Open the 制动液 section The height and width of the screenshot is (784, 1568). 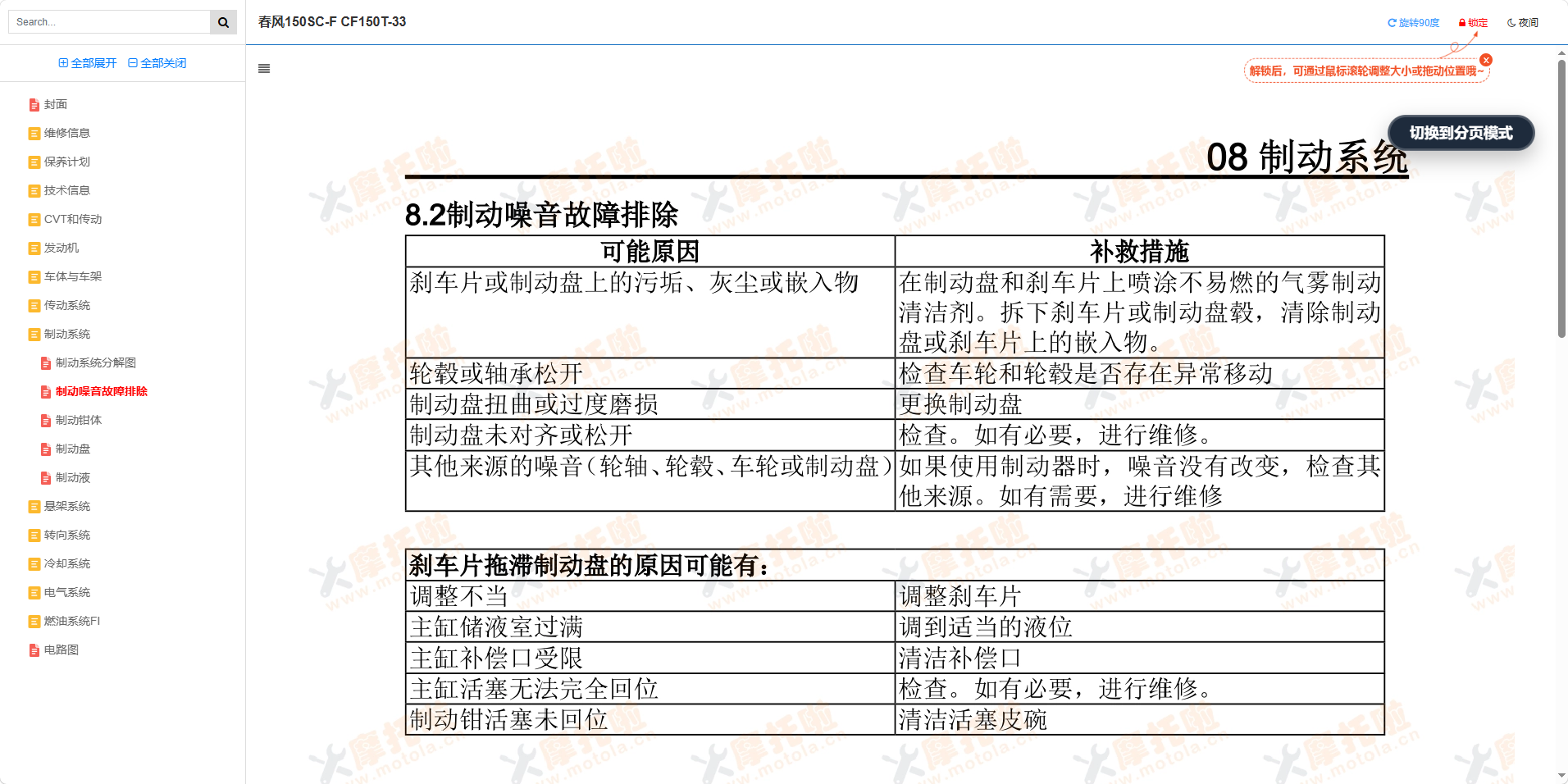[73, 477]
